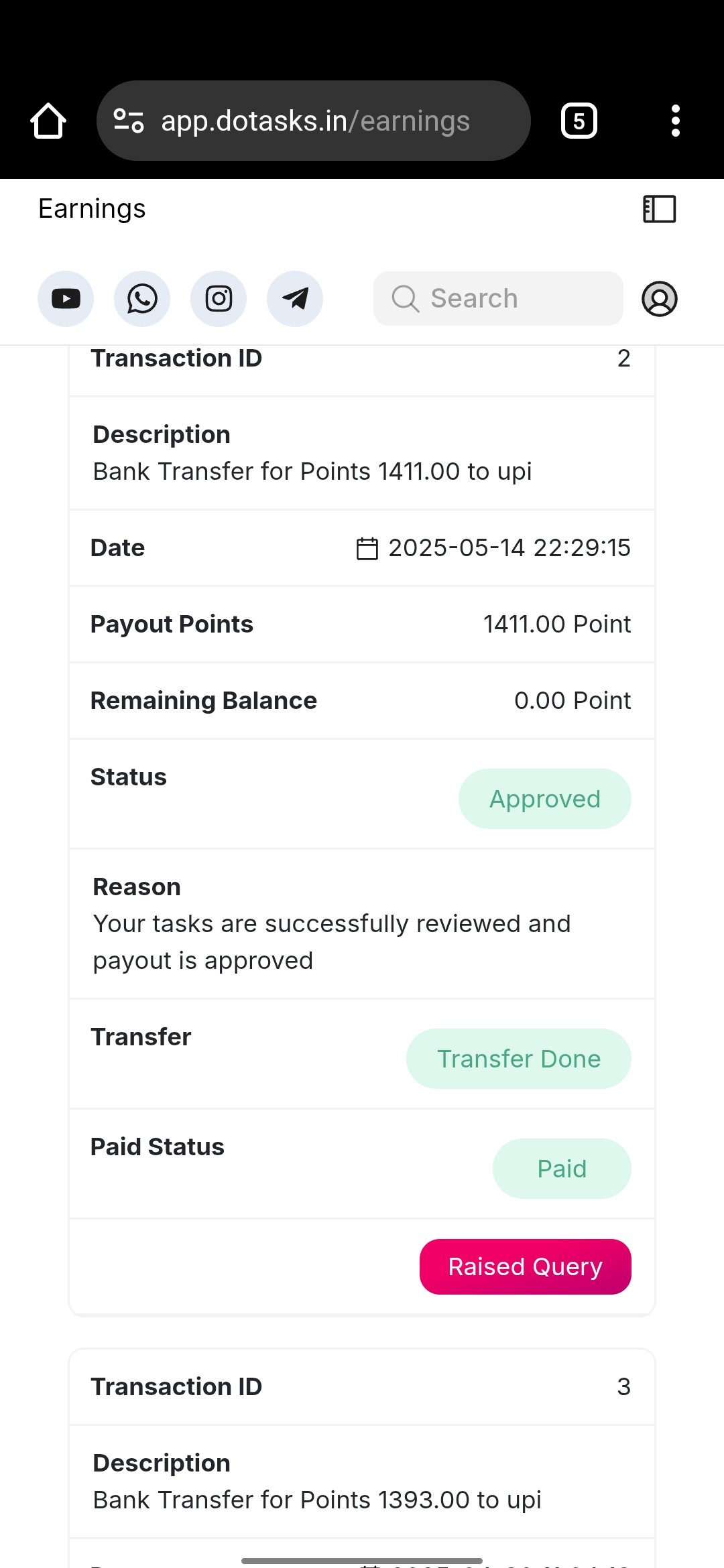
Task: Tap the 1393.00 bank transfer description
Action: click(x=317, y=1500)
